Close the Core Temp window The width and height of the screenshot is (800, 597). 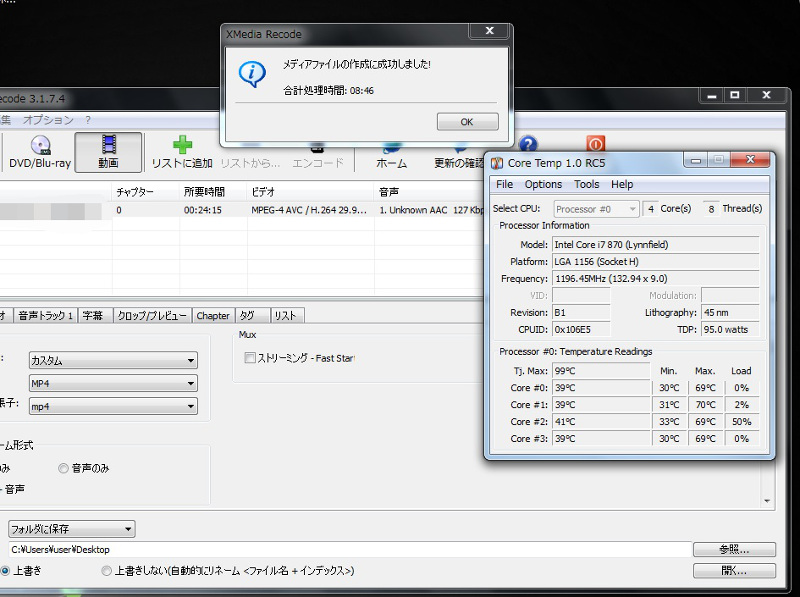pyautogui.click(x=749, y=160)
